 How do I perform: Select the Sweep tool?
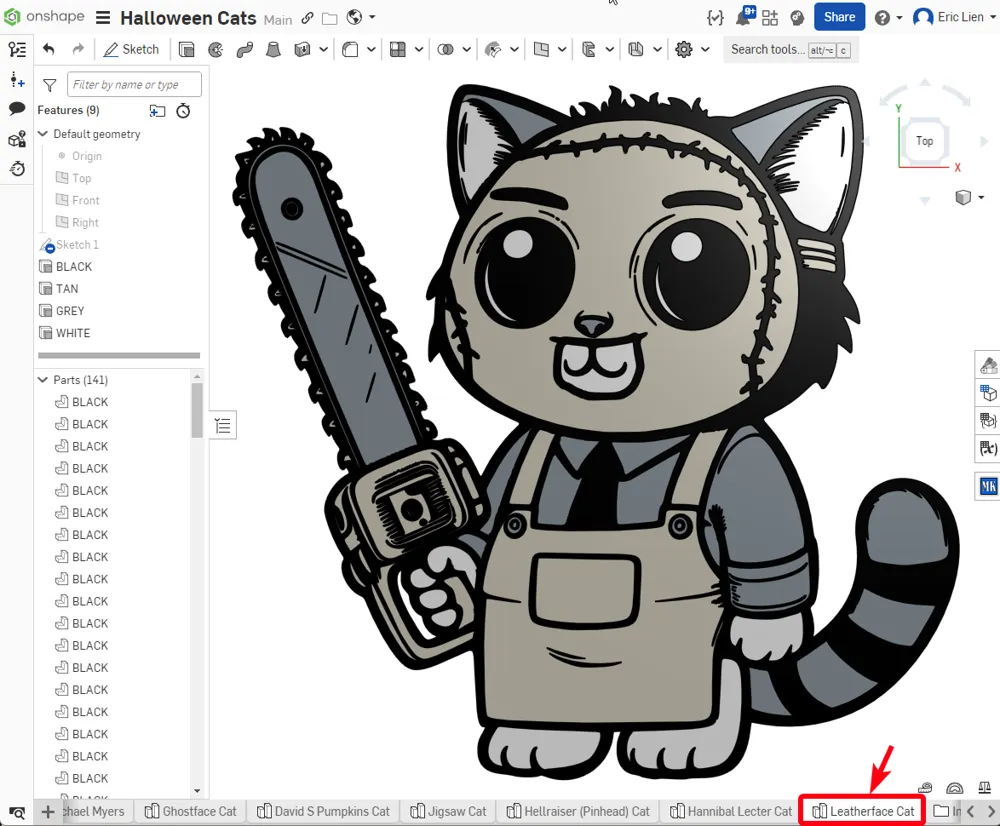[244, 49]
